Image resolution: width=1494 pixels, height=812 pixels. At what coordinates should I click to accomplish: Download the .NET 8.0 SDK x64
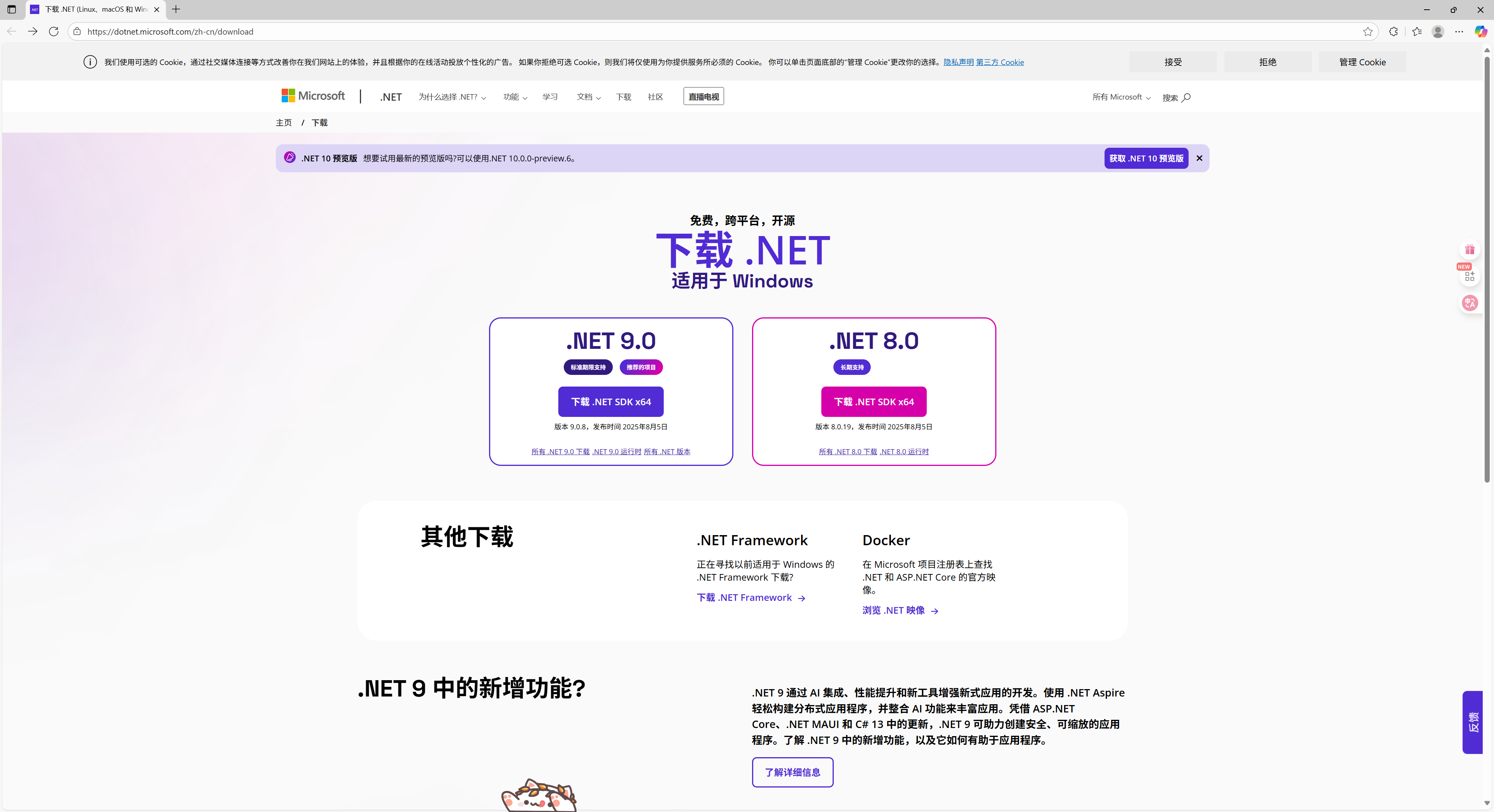tap(873, 402)
